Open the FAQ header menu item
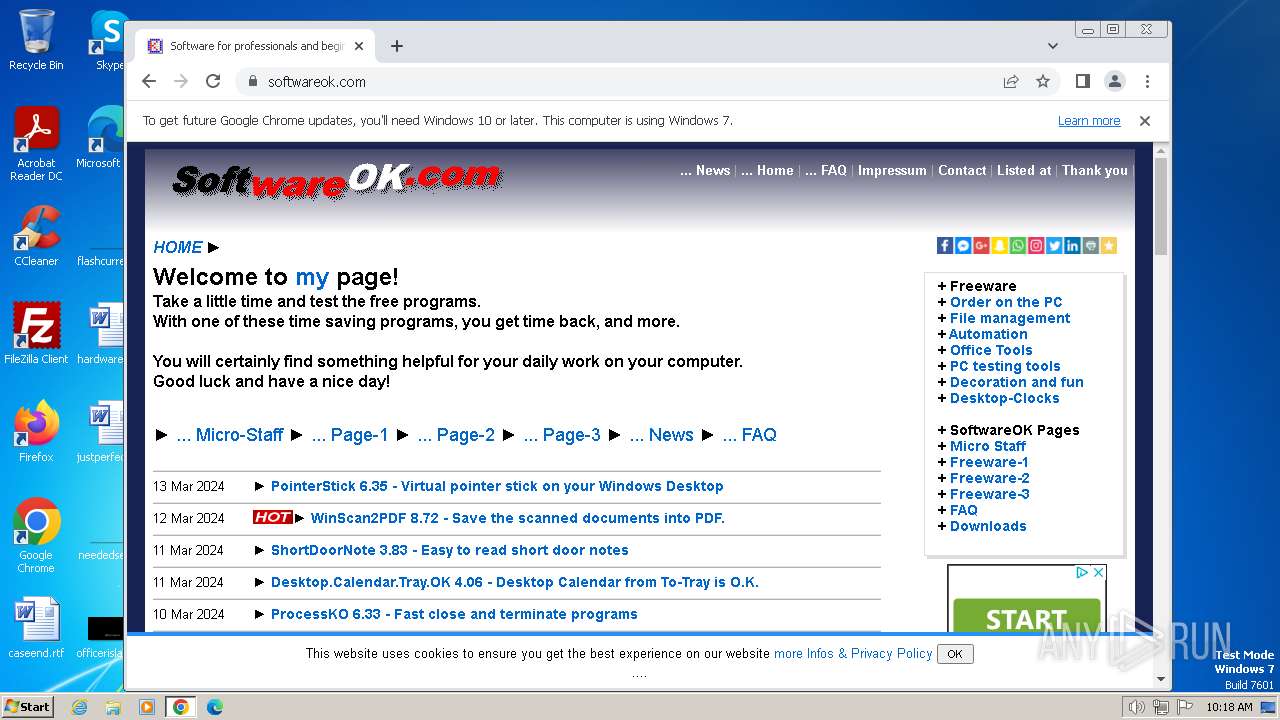 (826, 170)
